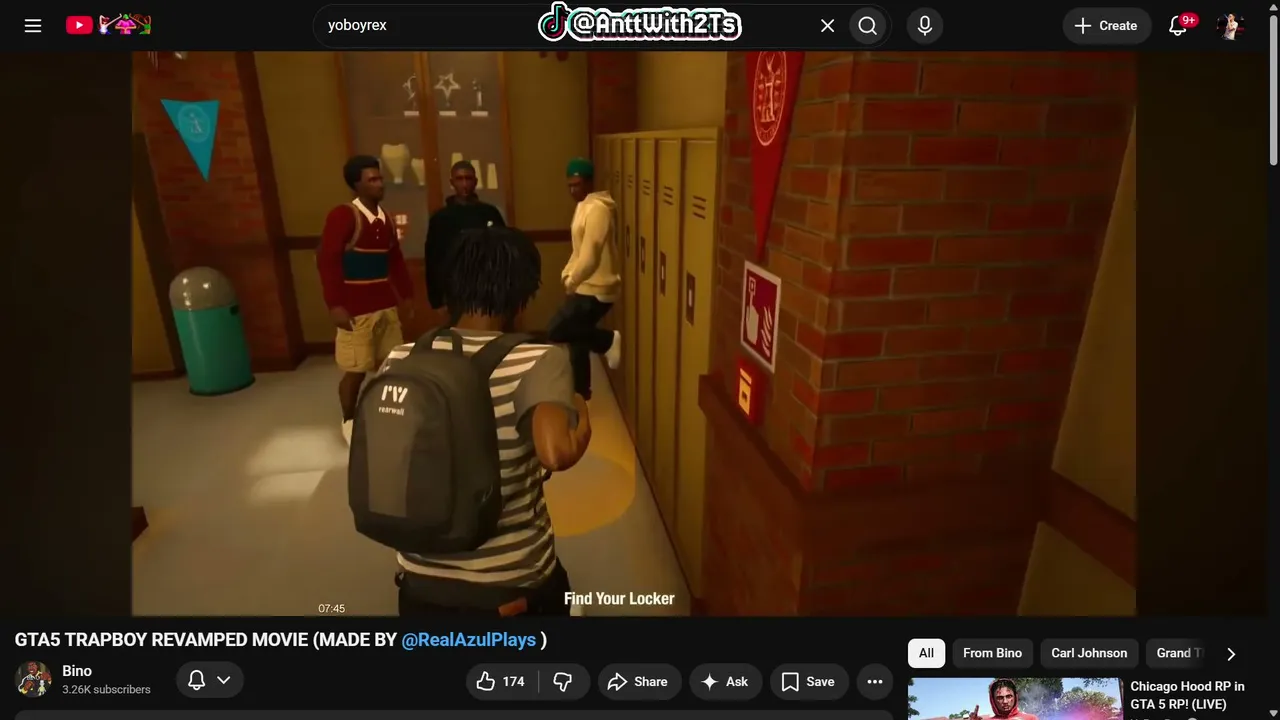Share this video
Image resolution: width=1280 pixels, height=720 pixels.
click(x=639, y=681)
